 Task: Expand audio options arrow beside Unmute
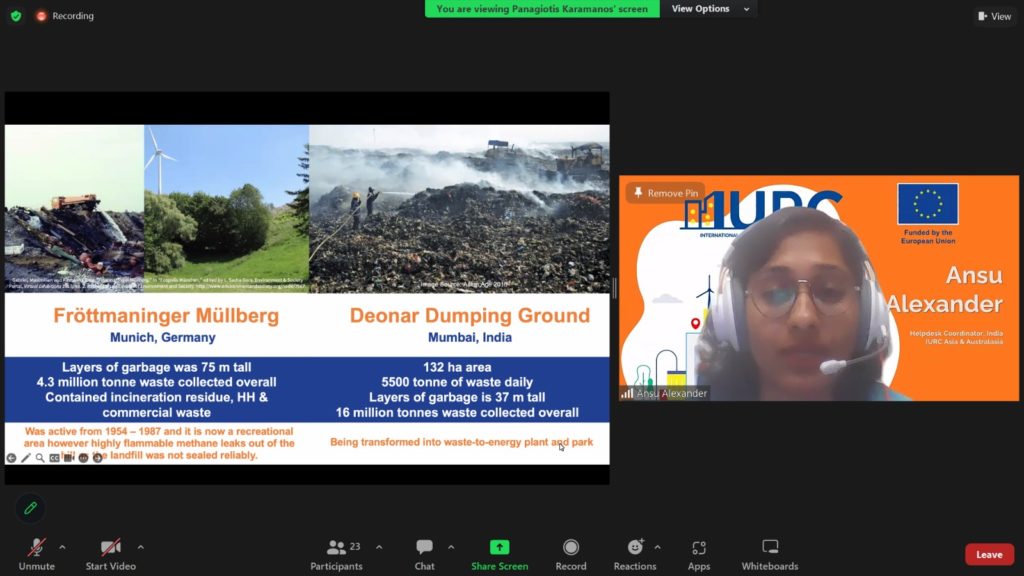[62, 547]
